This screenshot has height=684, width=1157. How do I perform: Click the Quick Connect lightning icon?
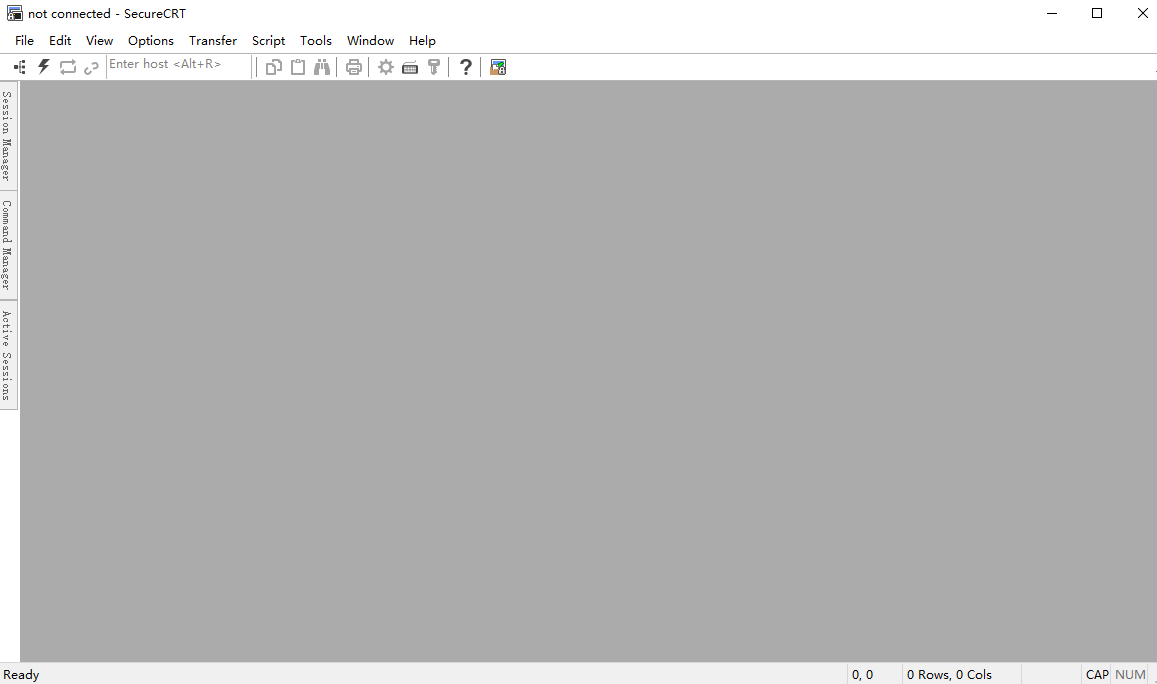pyautogui.click(x=44, y=67)
